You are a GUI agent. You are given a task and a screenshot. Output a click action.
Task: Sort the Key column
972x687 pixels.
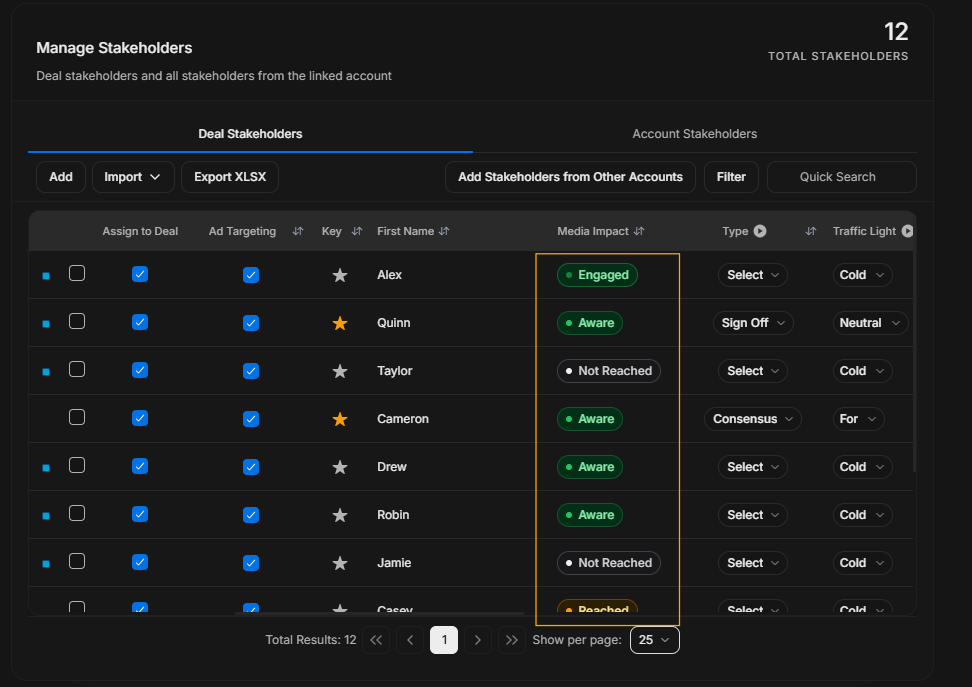click(x=356, y=231)
